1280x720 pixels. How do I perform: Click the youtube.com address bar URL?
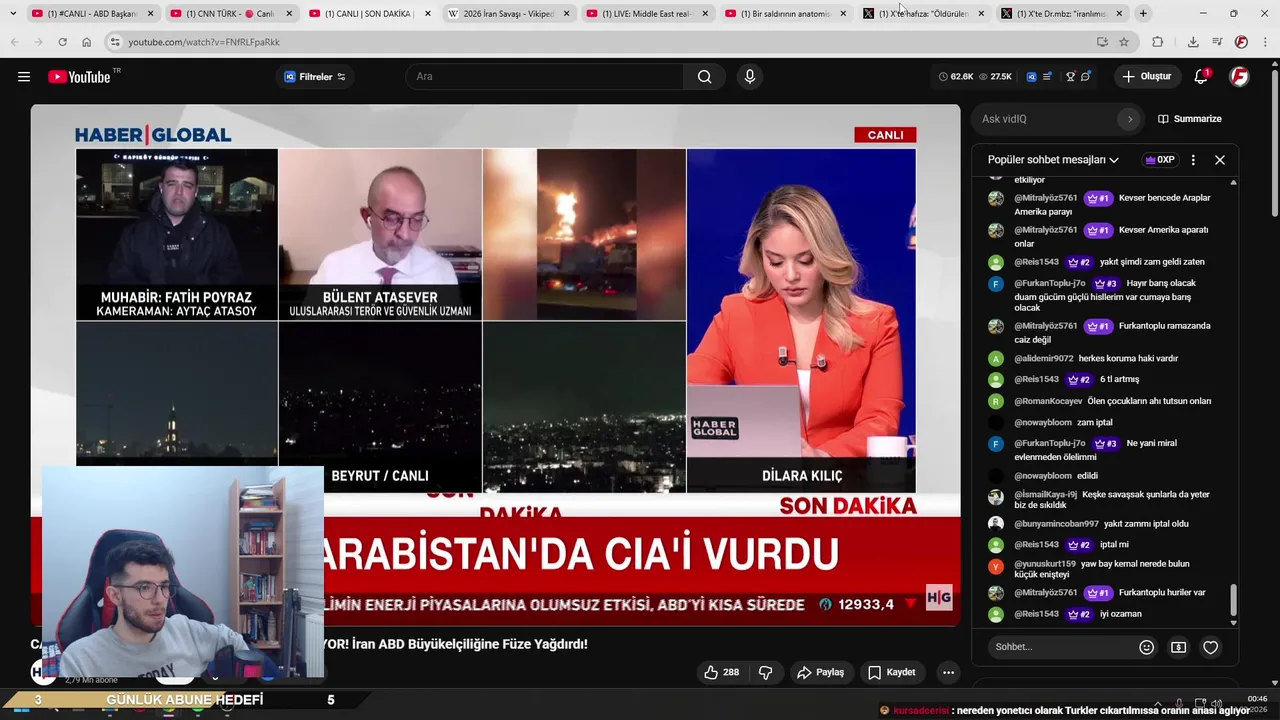[x=204, y=42]
